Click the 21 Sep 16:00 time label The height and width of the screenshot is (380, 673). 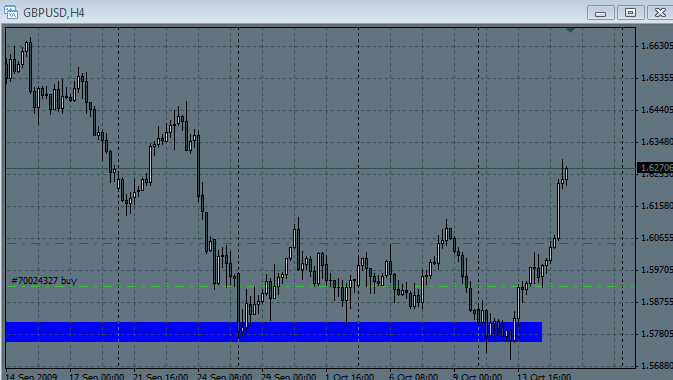(x=161, y=376)
